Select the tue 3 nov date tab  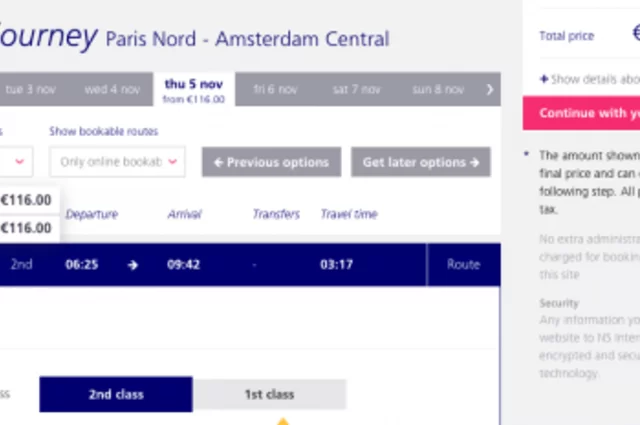[31, 89]
